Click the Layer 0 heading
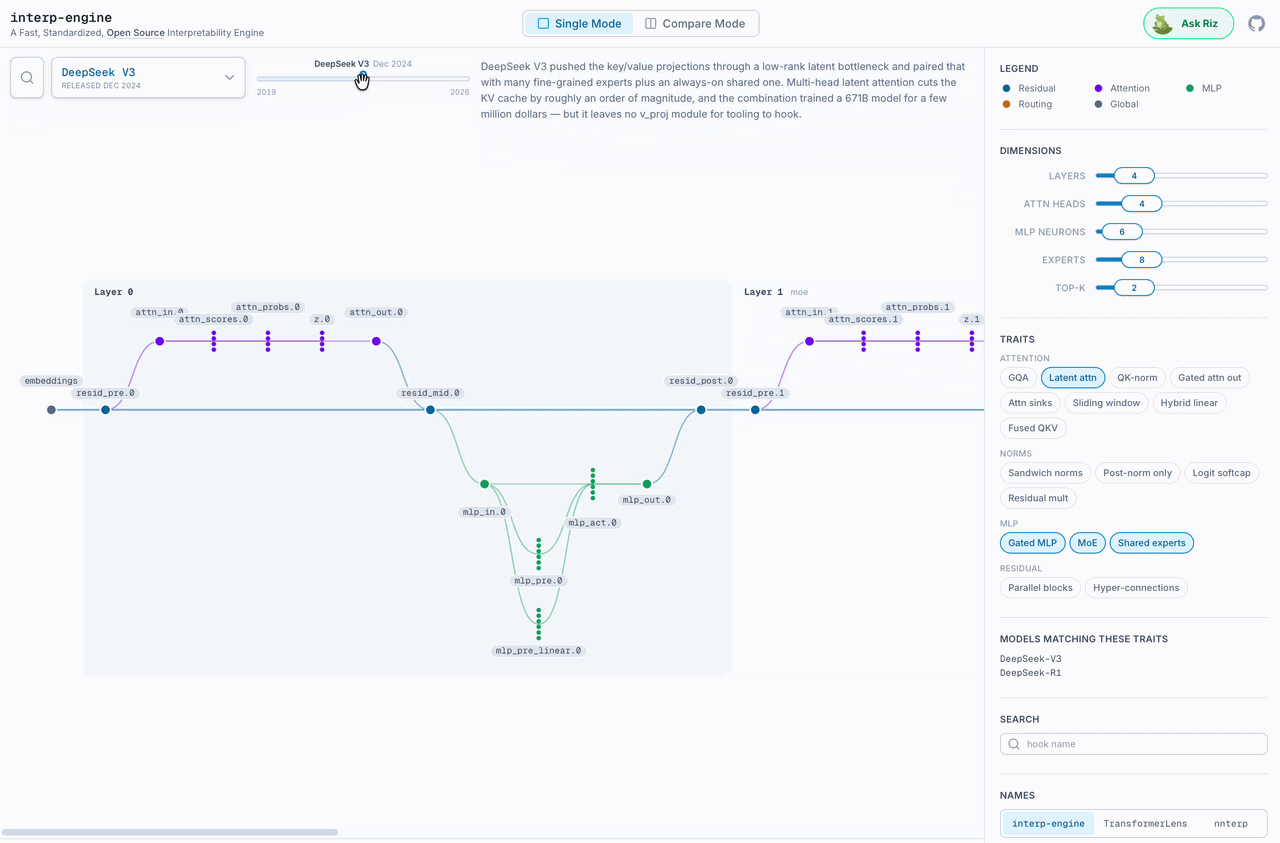This screenshot has width=1280, height=843. click(x=113, y=292)
